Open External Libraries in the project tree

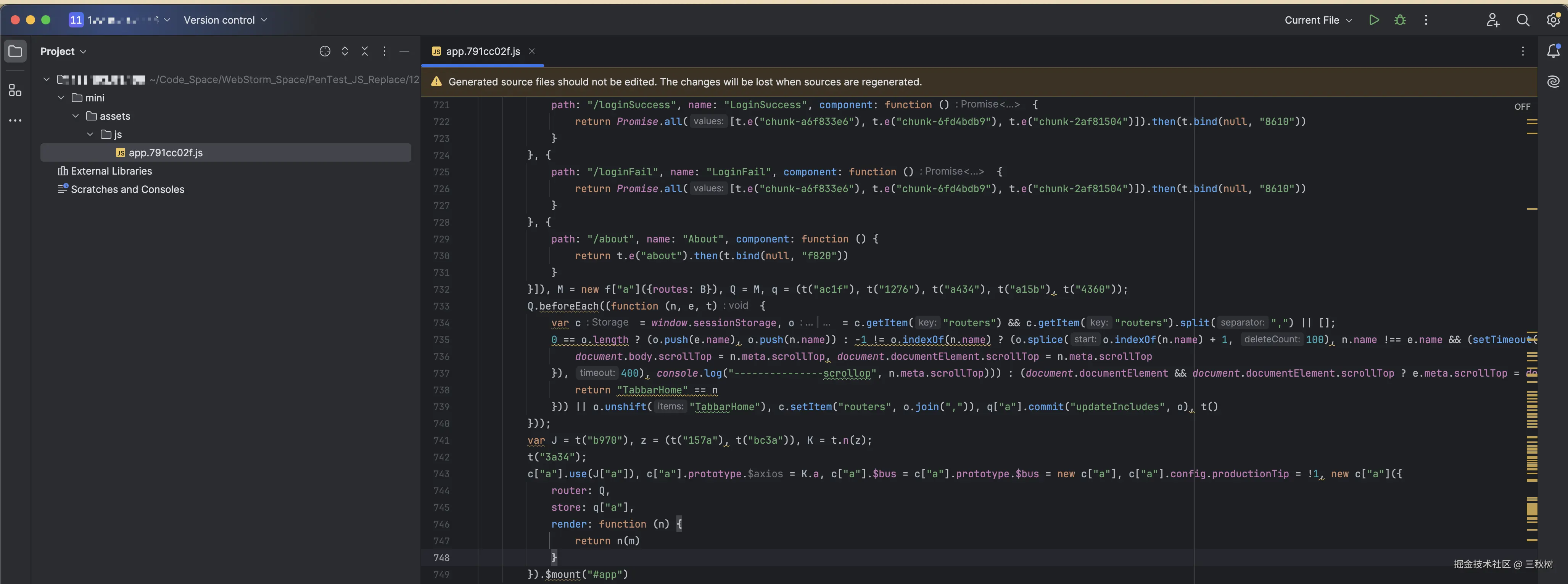pyautogui.click(x=111, y=171)
